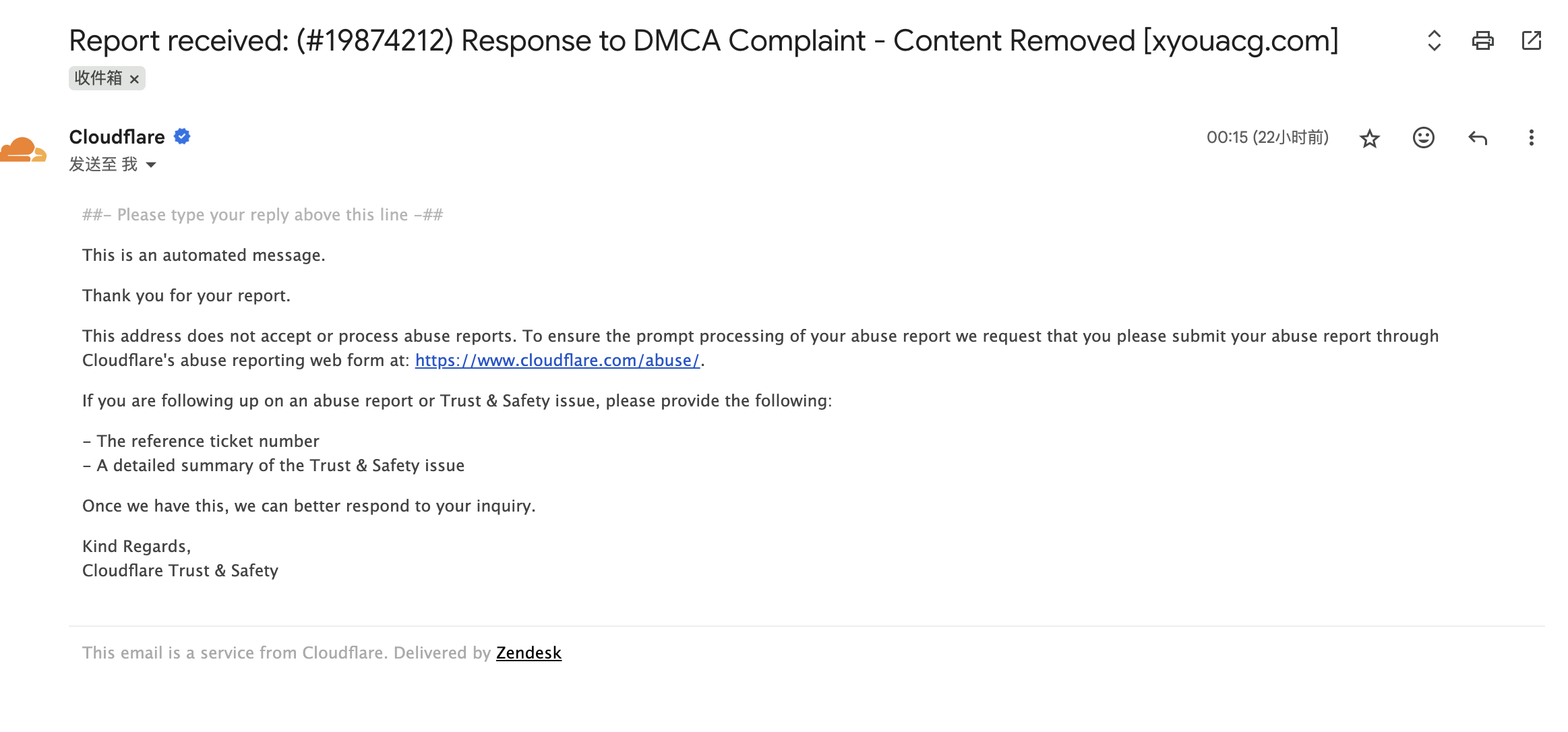Click the Cloudflare sender avatar logo

point(23,150)
